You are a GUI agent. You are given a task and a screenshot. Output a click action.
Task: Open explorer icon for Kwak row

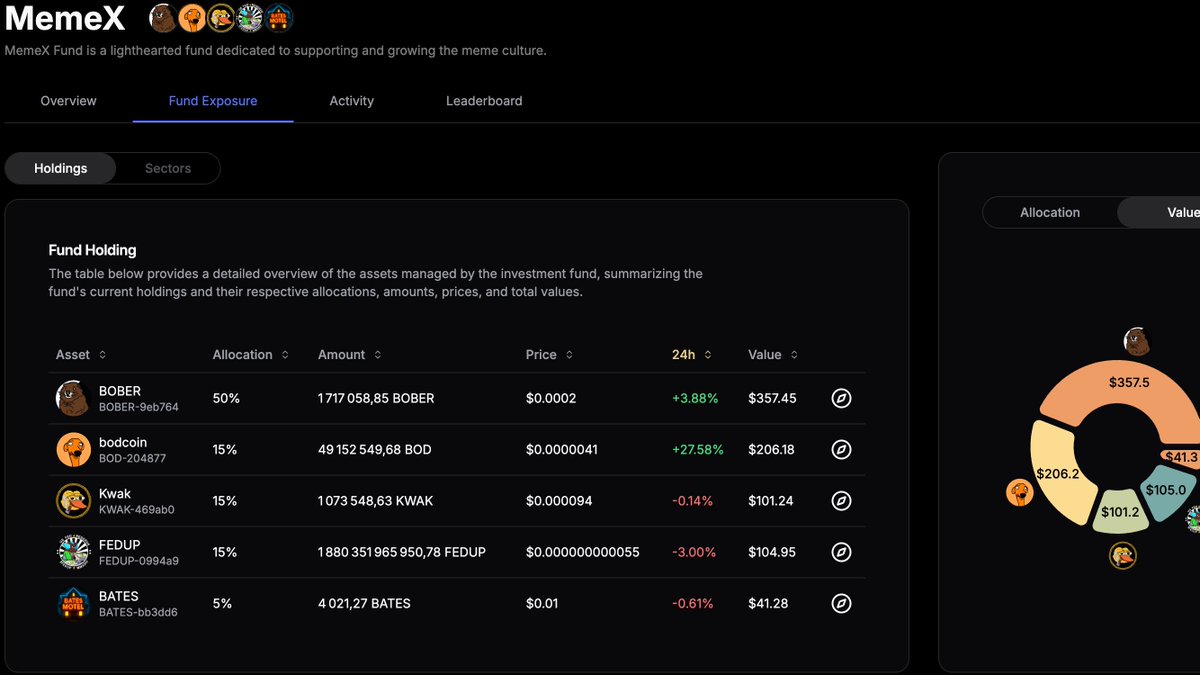[842, 501]
